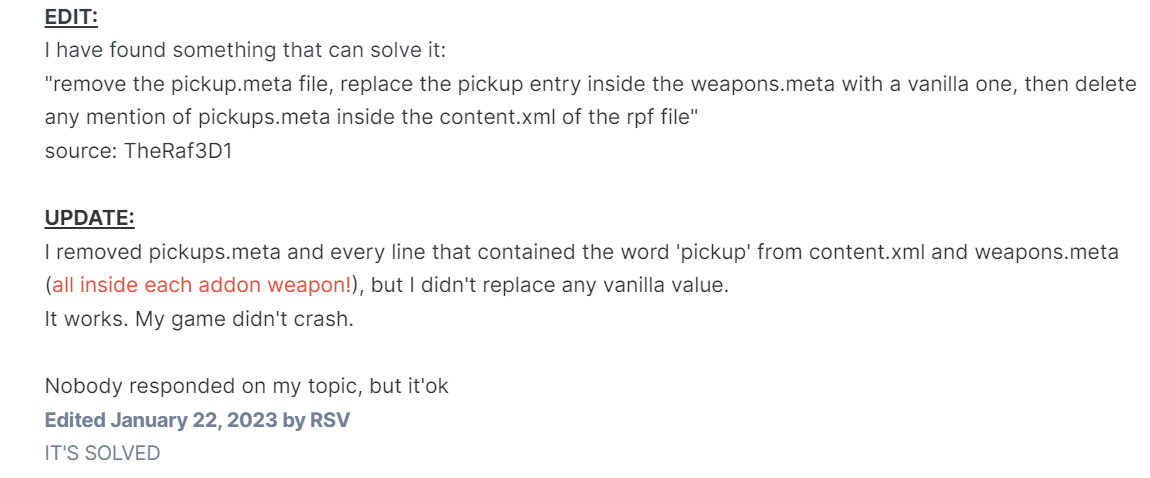
Task: Click the underlined EDIT: heading
Action: click(x=71, y=17)
